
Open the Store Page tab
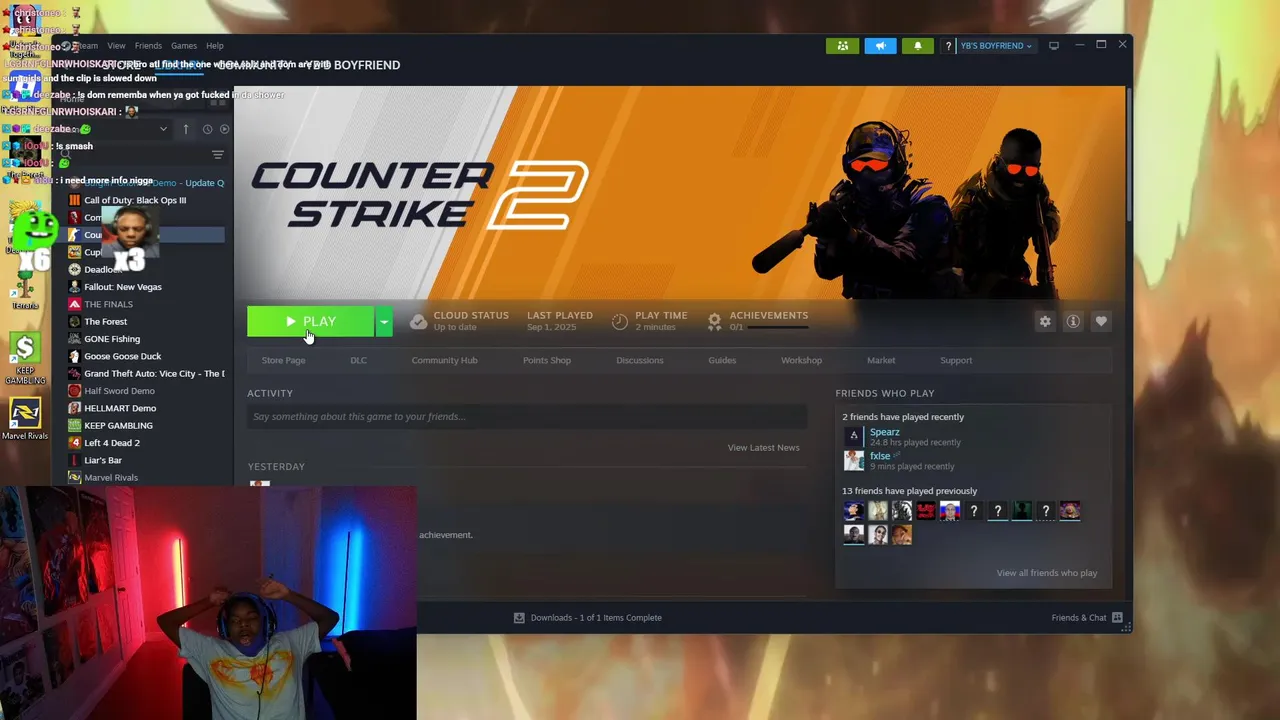tap(283, 360)
